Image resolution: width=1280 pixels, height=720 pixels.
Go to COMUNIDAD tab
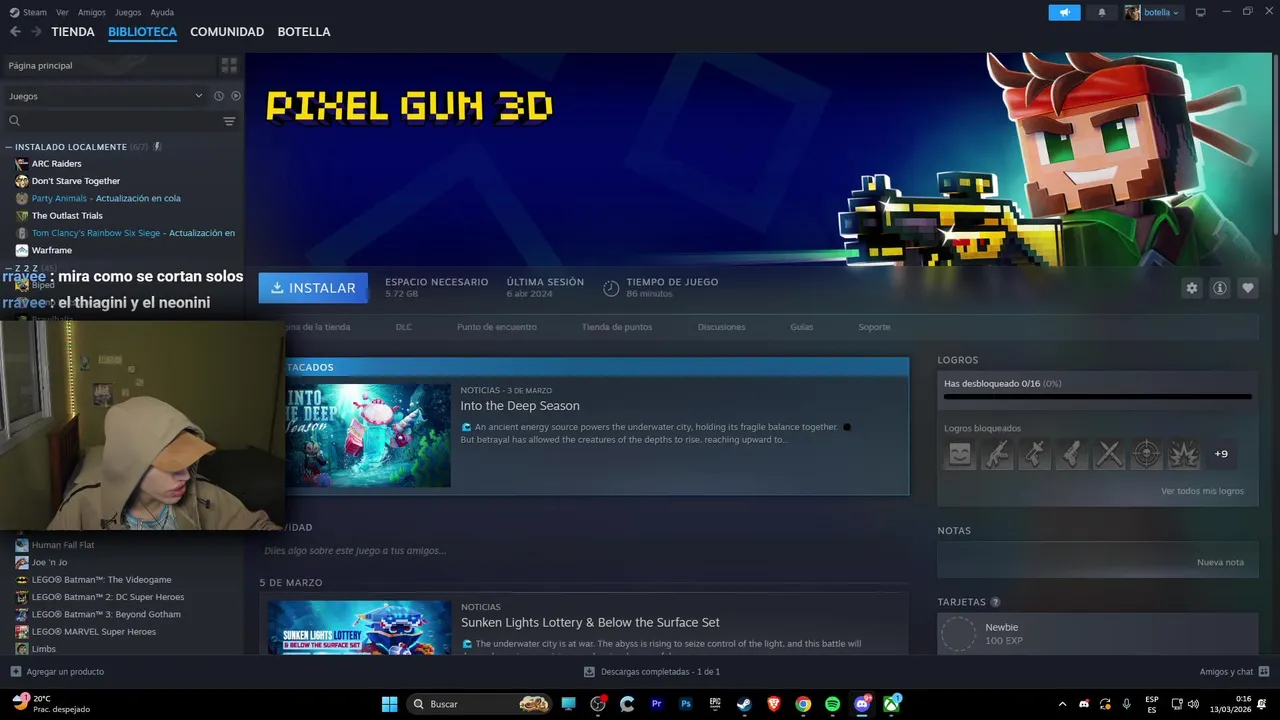[x=227, y=32]
